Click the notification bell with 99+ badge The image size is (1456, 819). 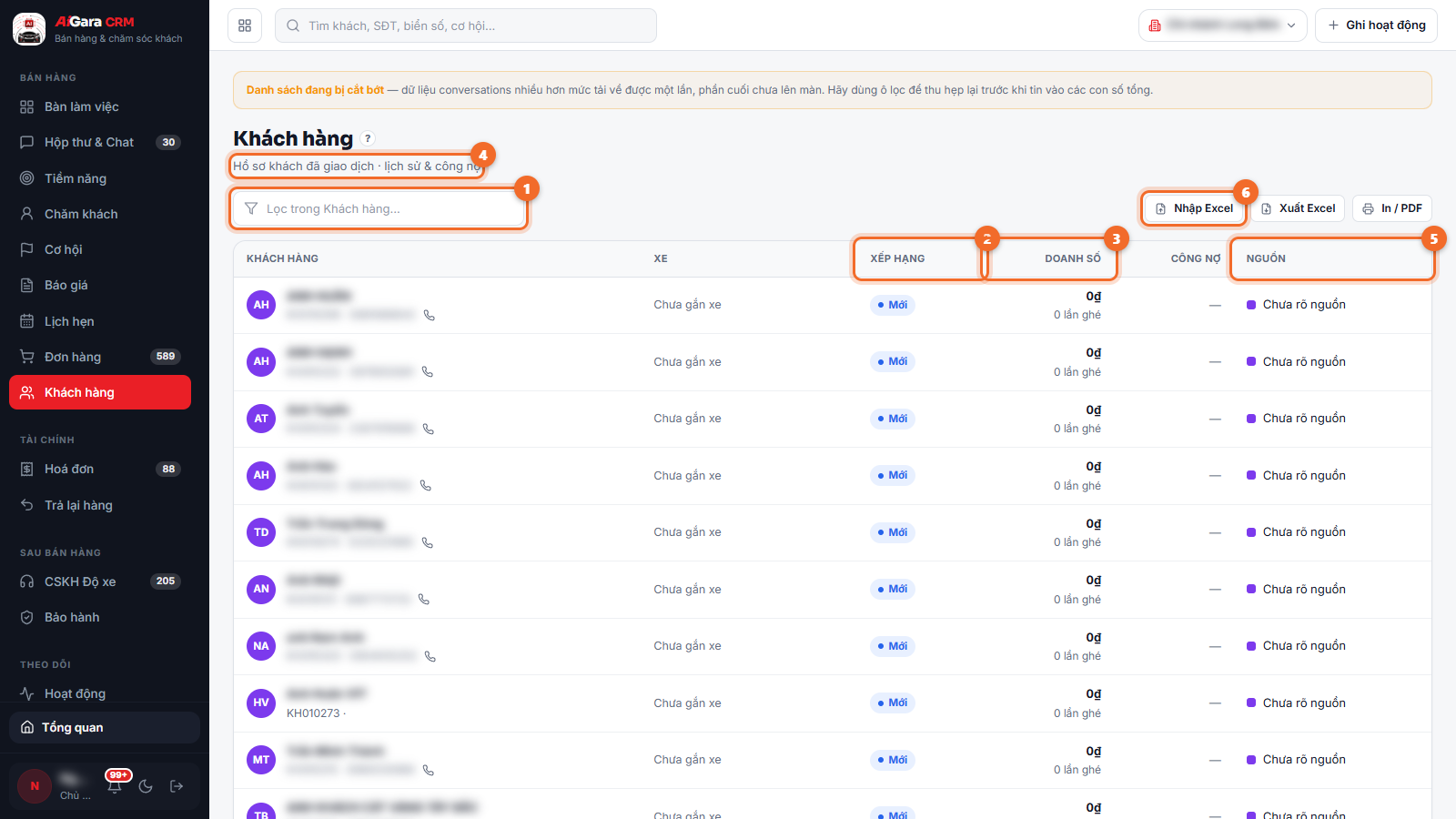pyautogui.click(x=115, y=785)
